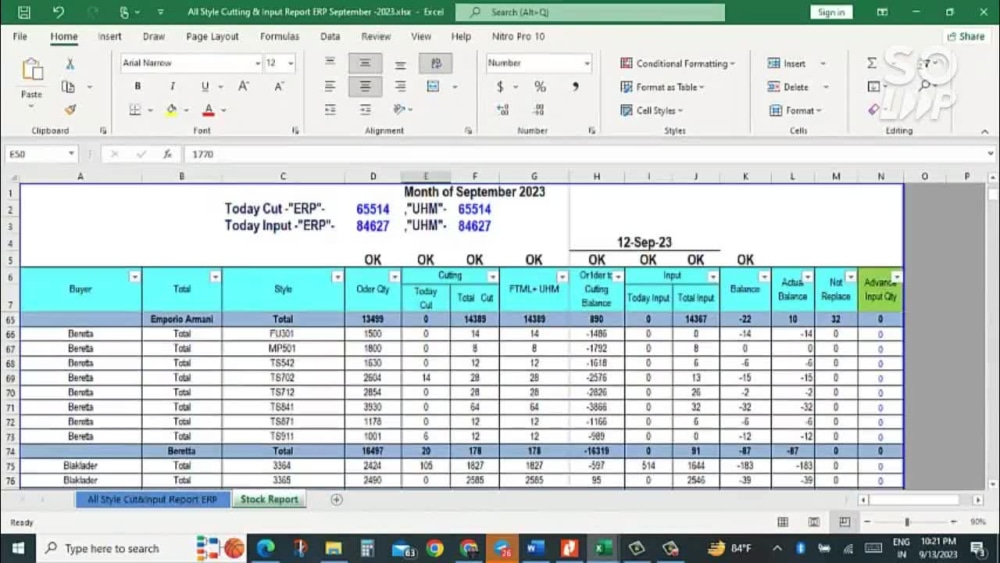1000x563 pixels.
Task: Open the Data tab
Action: click(x=330, y=36)
